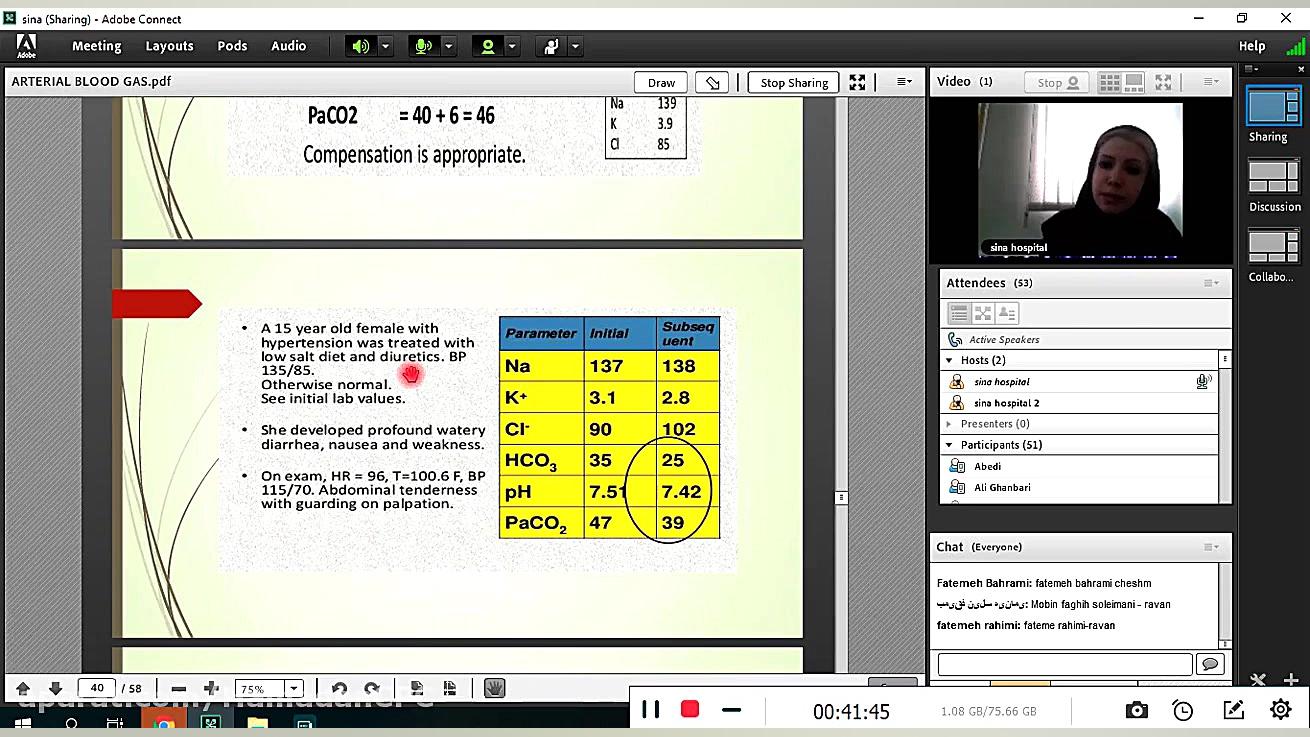Toggle full screen for the Share pod

(x=857, y=82)
